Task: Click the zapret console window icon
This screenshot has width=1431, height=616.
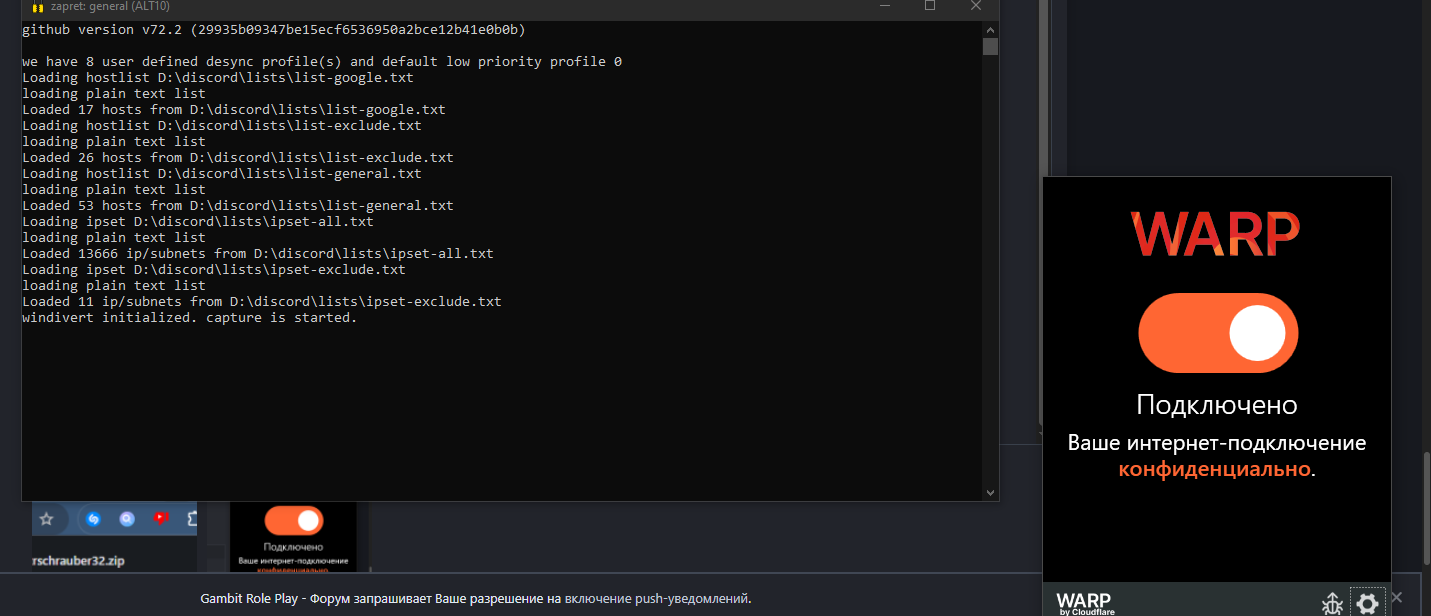Action: [x=38, y=7]
